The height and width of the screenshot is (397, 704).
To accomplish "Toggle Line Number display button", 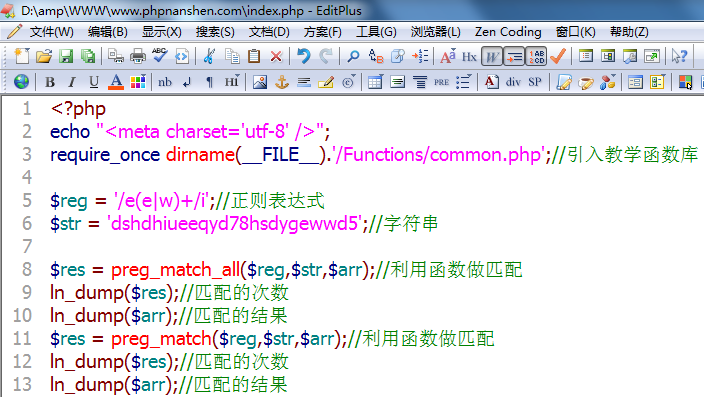I will (536, 57).
